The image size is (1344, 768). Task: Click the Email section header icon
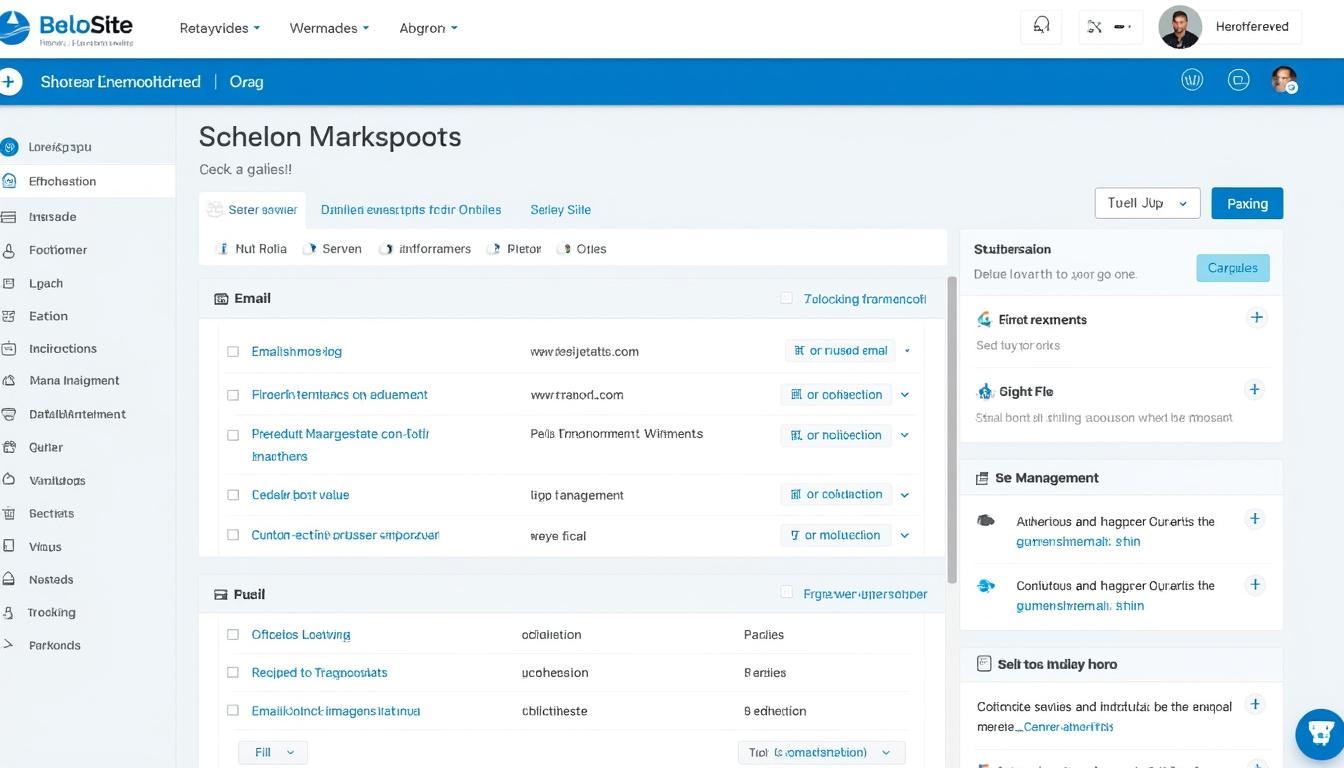[221, 298]
